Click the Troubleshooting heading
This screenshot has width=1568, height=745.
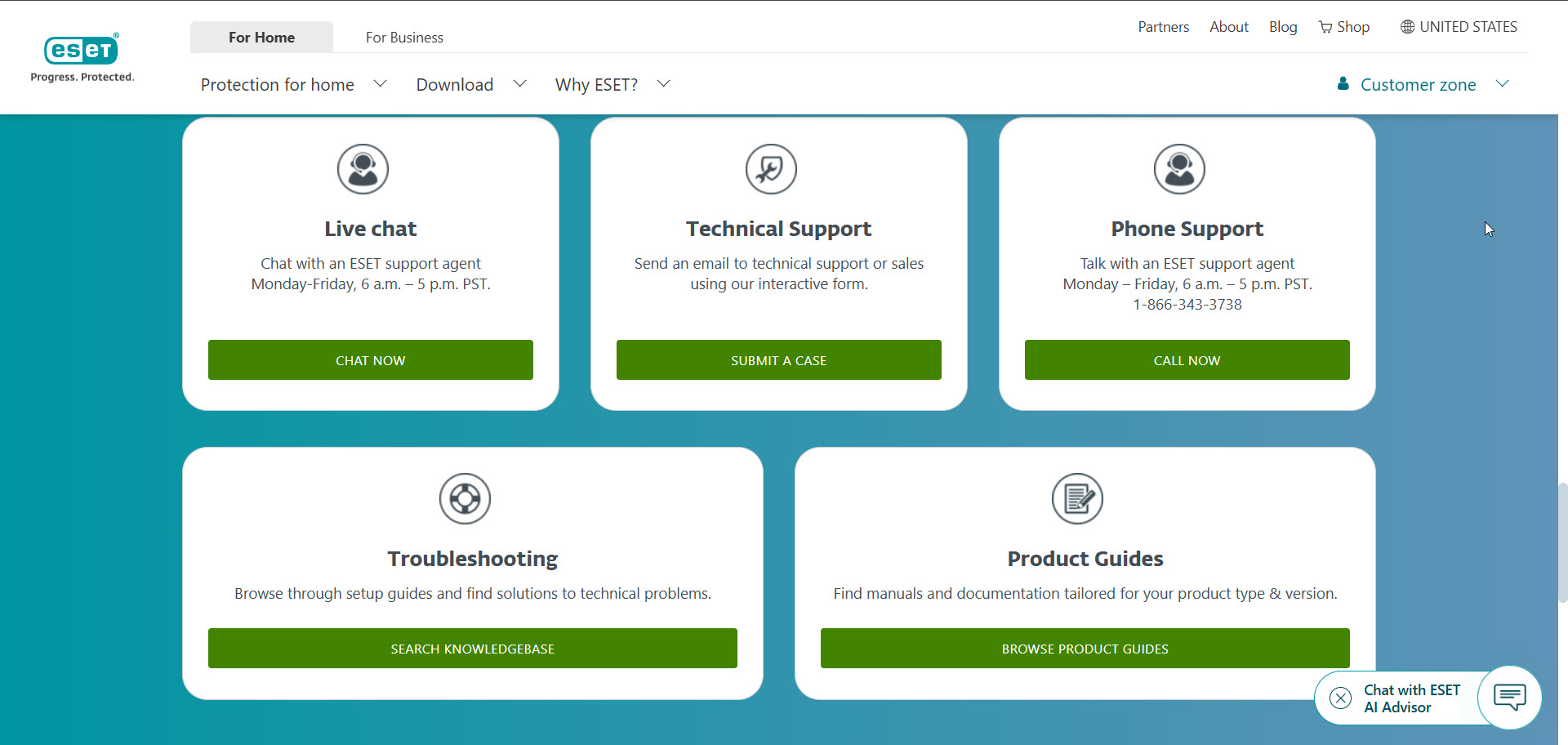pyautogui.click(x=473, y=559)
